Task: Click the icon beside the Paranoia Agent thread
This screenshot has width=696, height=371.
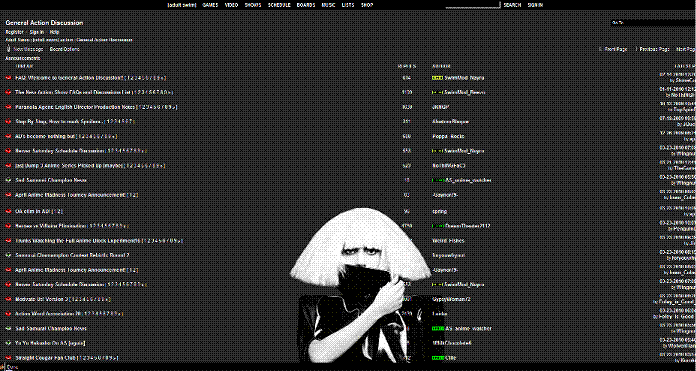Action: [x=8, y=107]
